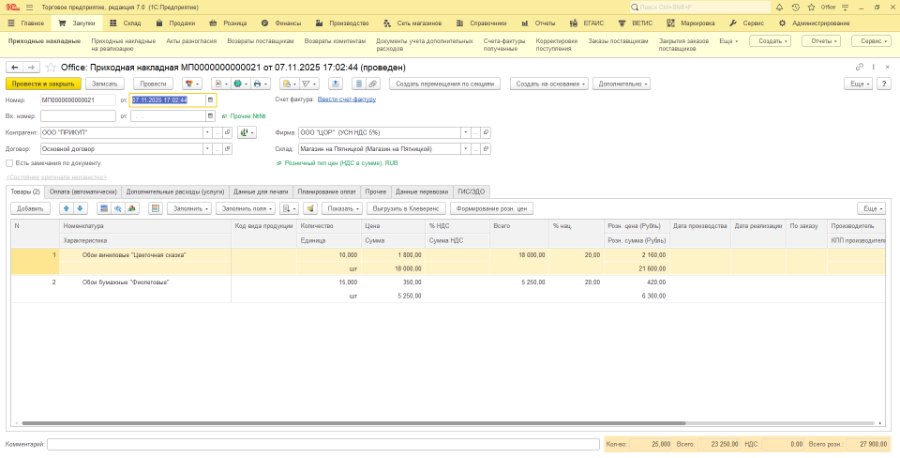This screenshot has width=900, height=458.
Task: Click the search box 'Поиск Ctrl+Shift+F'
Action: point(700,7)
